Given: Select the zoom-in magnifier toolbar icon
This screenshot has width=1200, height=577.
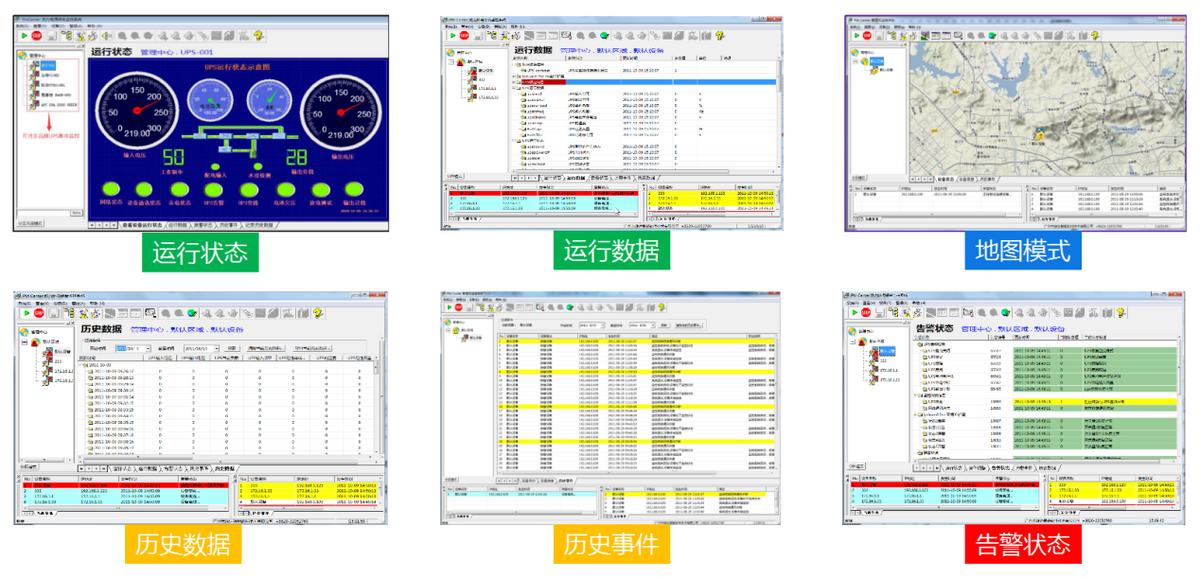Looking at the screenshot, I should point(580,36).
